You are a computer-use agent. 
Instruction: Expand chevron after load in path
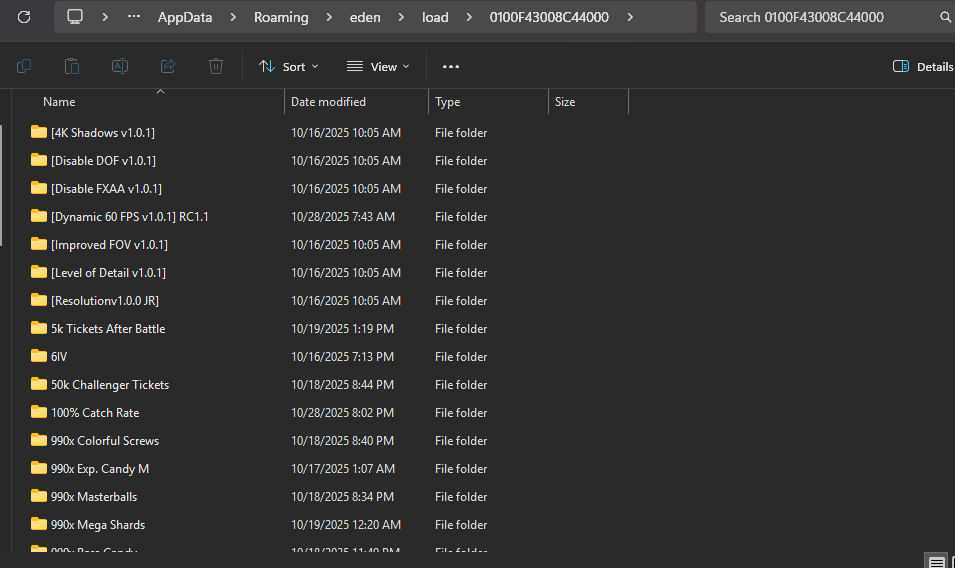[469, 17]
